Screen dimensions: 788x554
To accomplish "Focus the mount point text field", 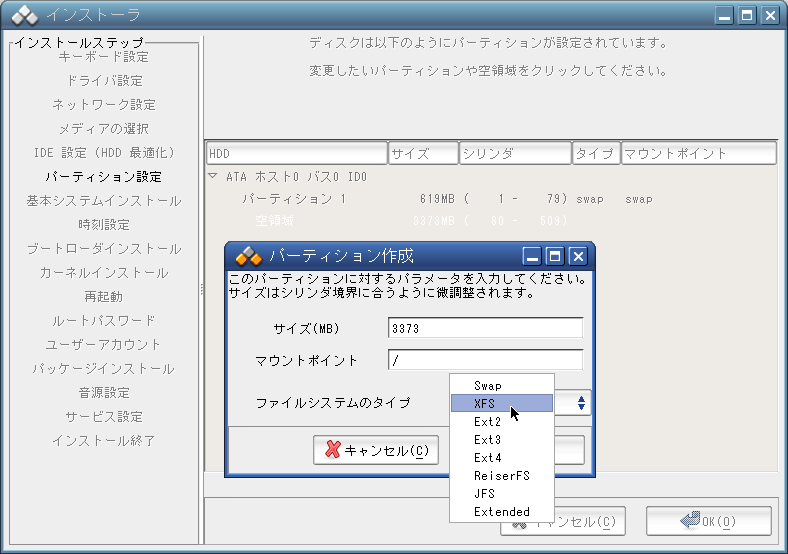I will coord(484,360).
